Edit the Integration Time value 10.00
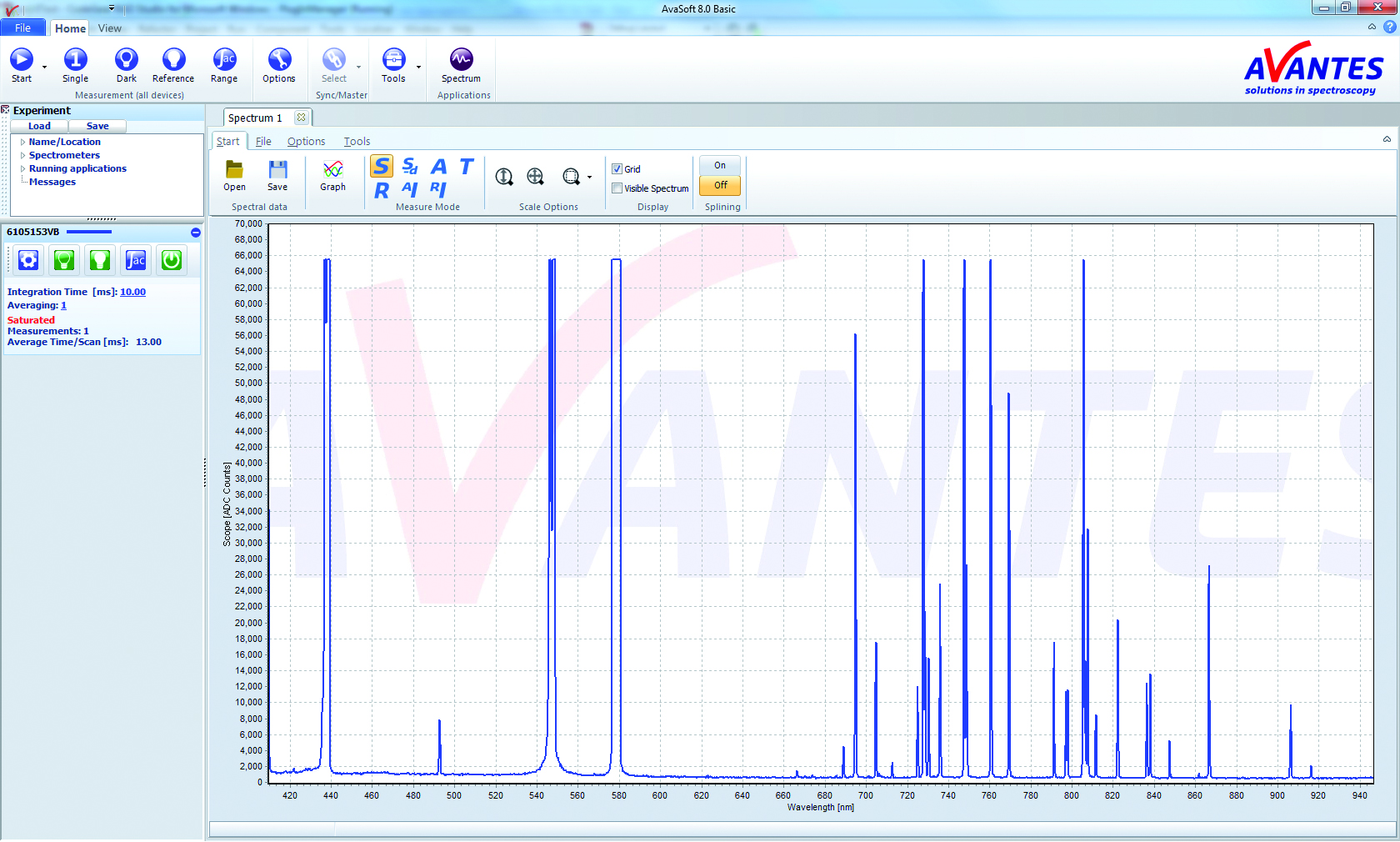The image size is (1400, 842). point(132,293)
